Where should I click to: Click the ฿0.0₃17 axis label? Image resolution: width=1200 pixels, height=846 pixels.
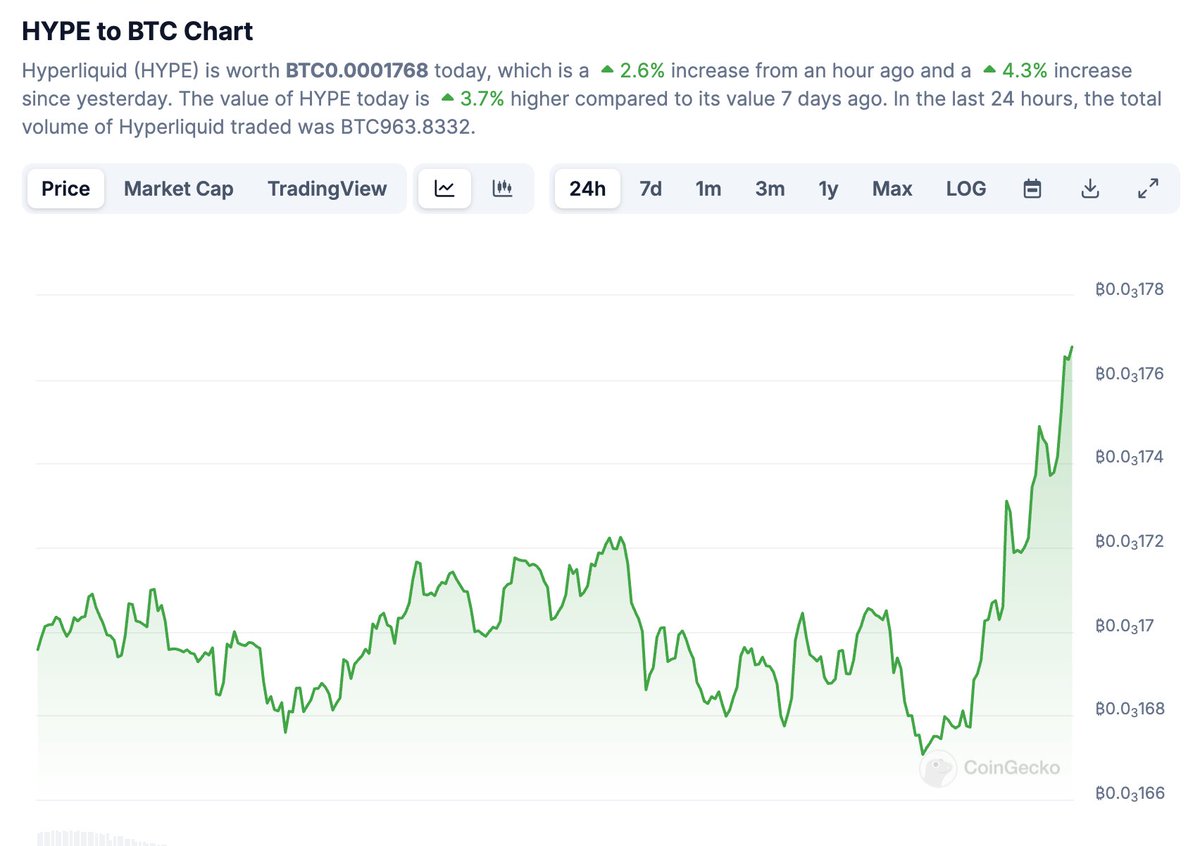[1125, 626]
